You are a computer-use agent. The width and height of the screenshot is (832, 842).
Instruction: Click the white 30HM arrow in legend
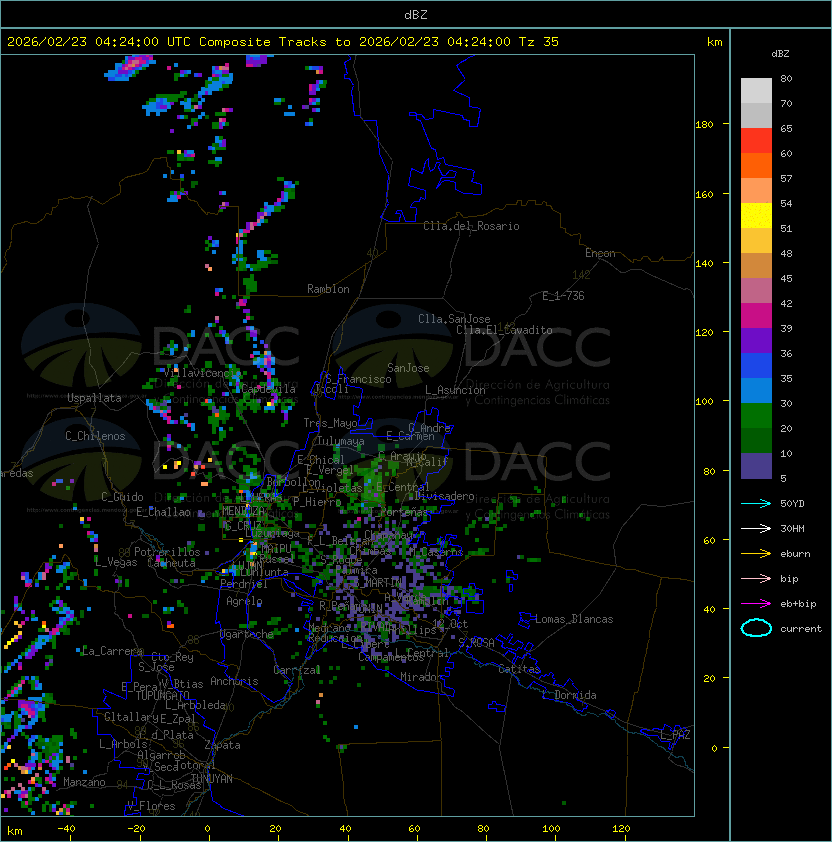tap(756, 528)
